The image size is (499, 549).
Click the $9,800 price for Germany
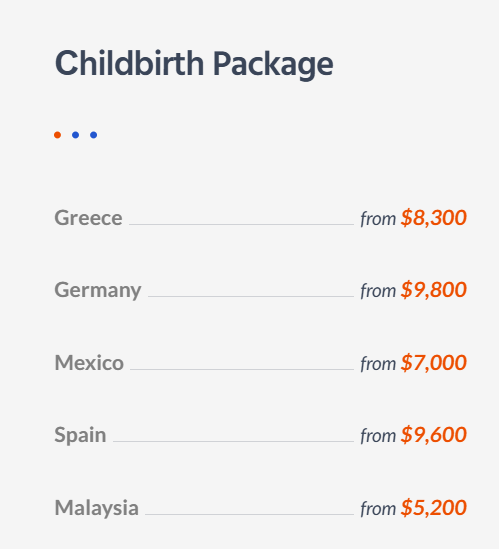[434, 290]
